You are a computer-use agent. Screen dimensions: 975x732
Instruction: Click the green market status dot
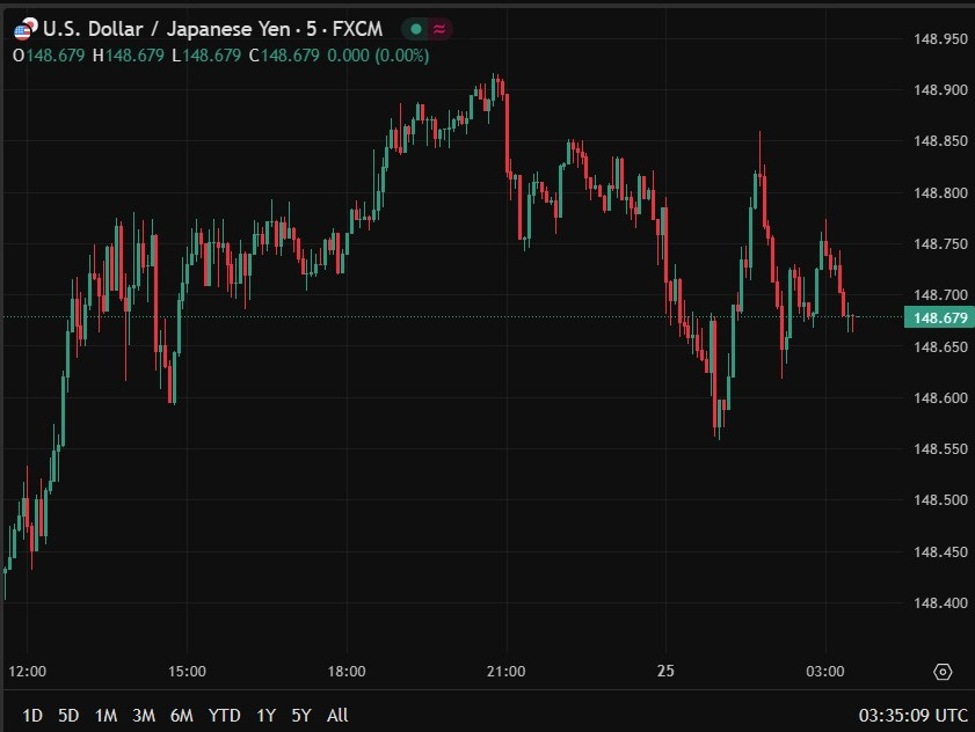click(x=416, y=29)
